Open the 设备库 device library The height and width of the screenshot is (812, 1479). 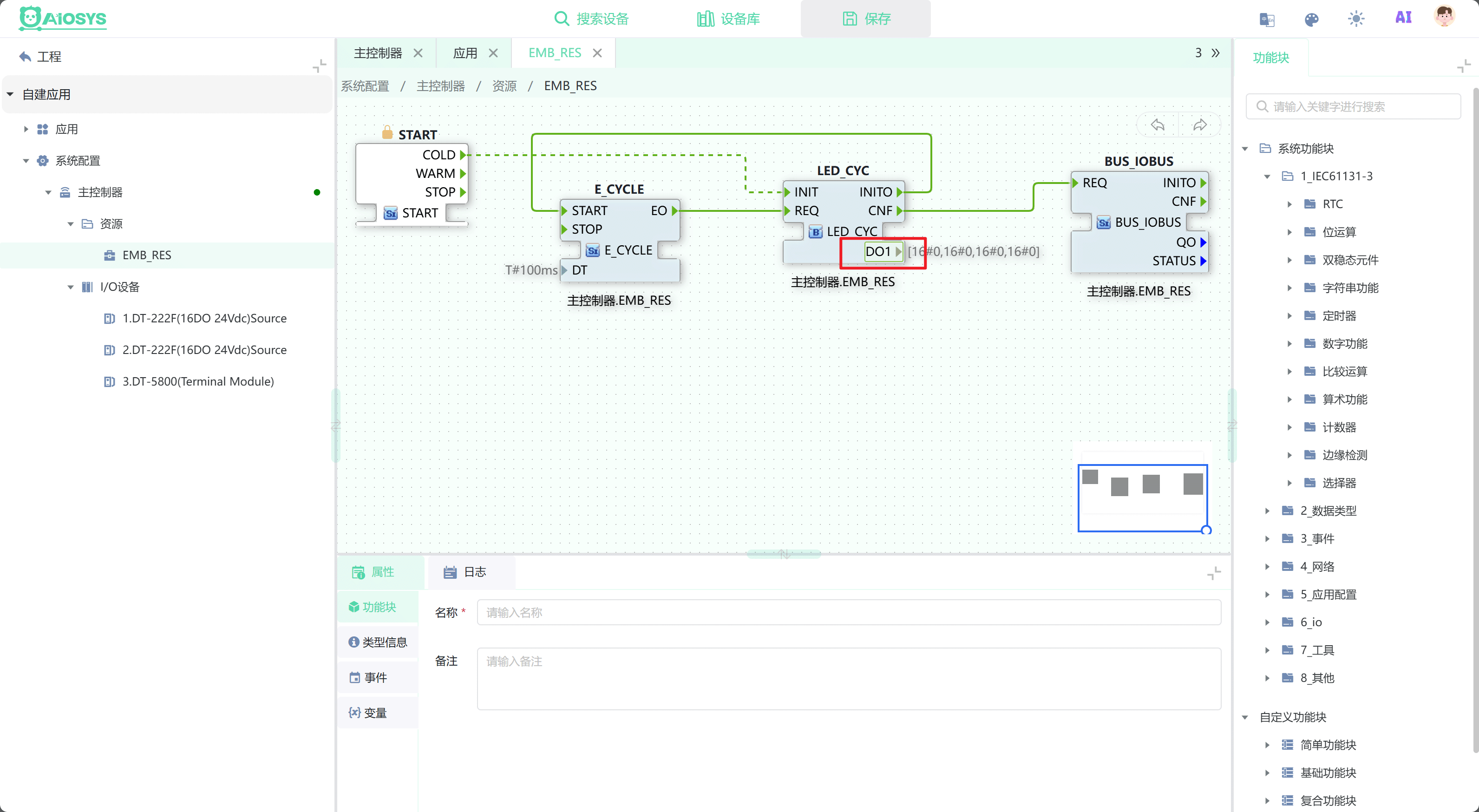[x=728, y=19]
